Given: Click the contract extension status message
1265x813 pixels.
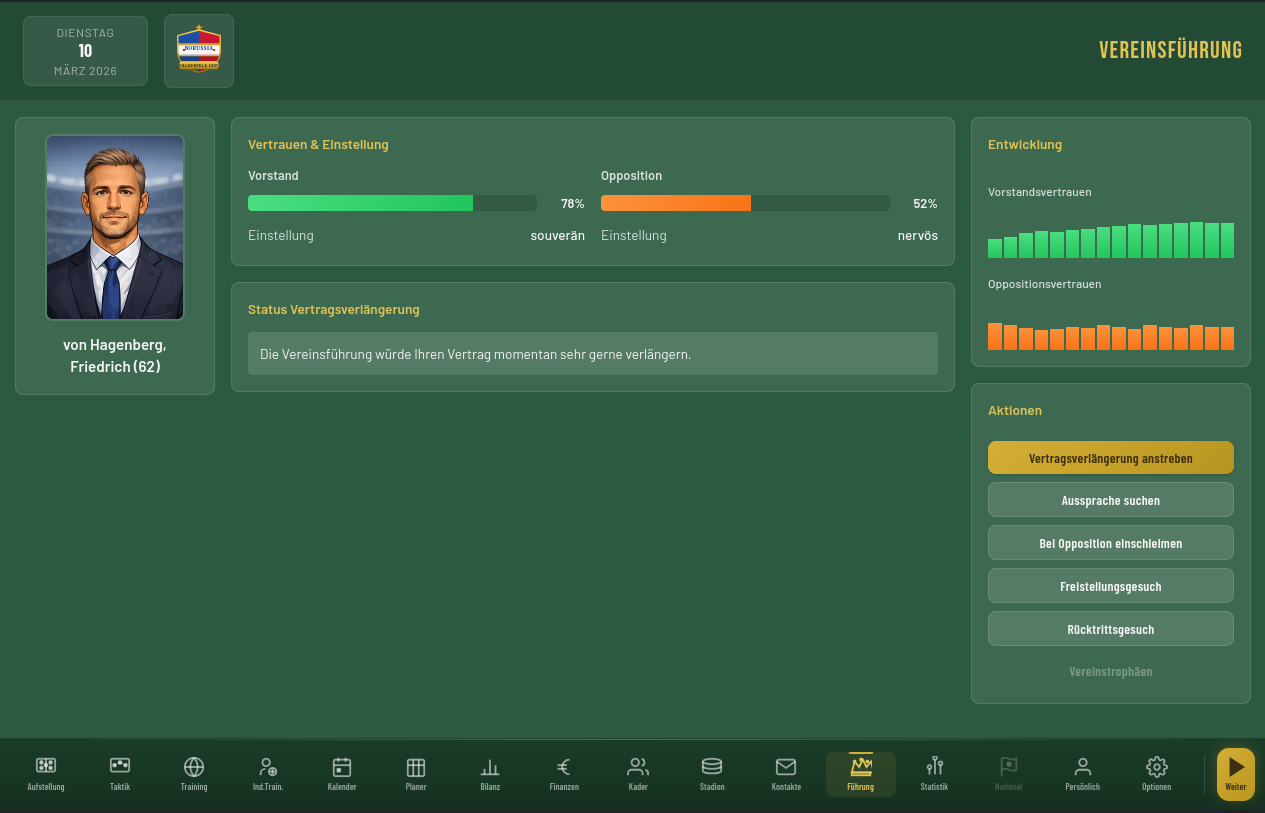Looking at the screenshot, I should (593, 354).
